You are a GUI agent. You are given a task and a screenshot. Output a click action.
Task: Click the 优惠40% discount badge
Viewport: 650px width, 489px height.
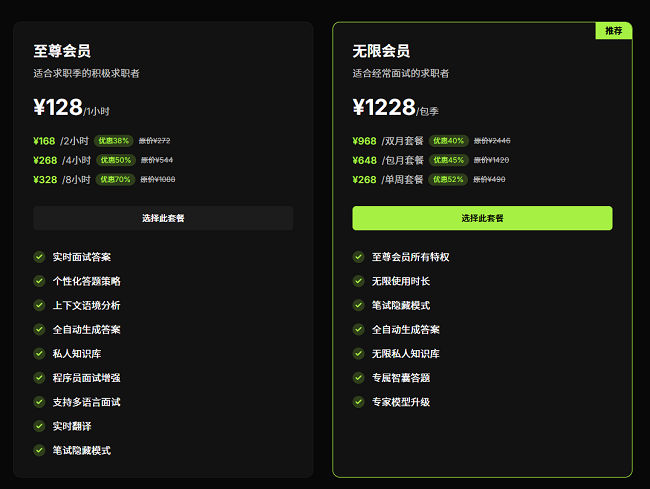point(448,141)
